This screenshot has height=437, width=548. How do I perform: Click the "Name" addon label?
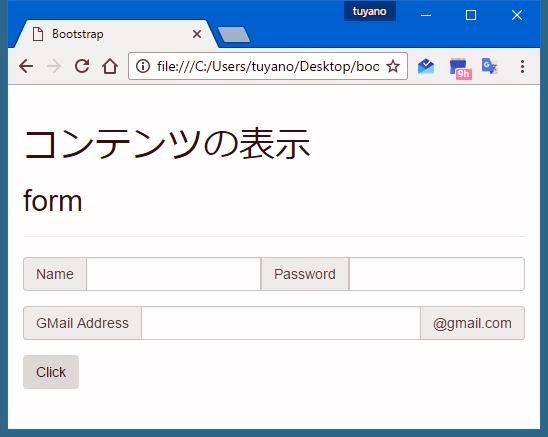(x=55, y=274)
